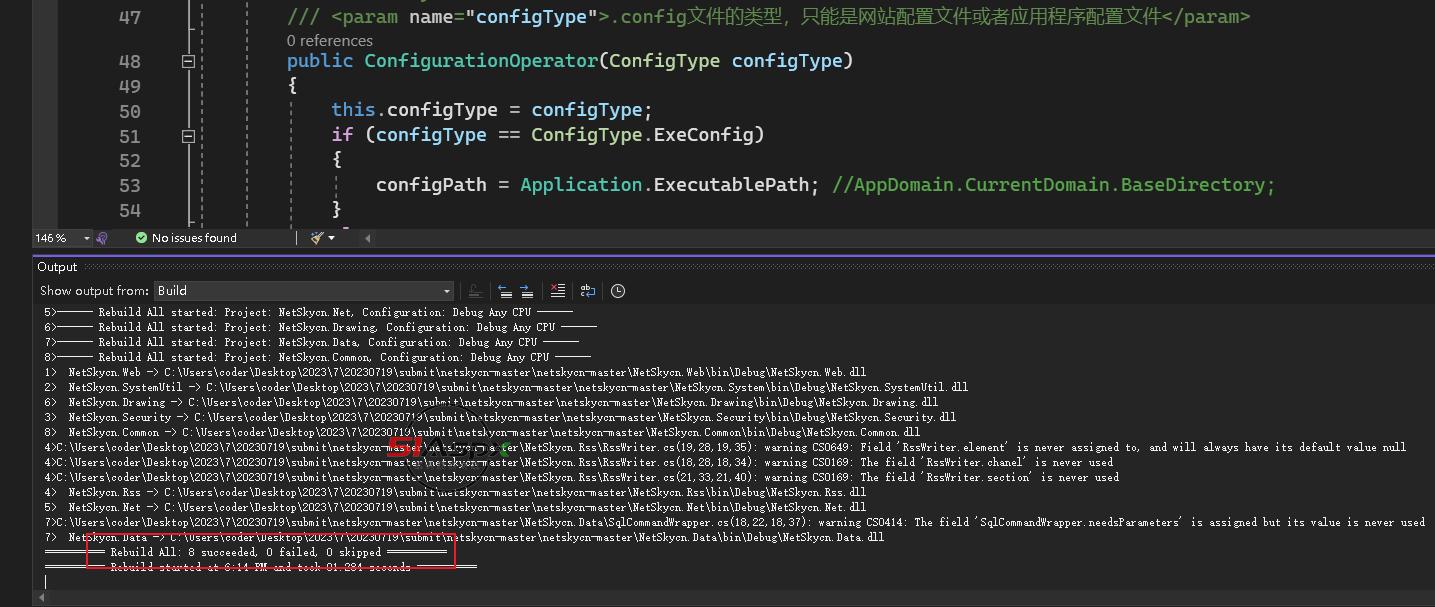Collapse the if block at line 51
This screenshot has width=1435, height=607.
point(188,135)
